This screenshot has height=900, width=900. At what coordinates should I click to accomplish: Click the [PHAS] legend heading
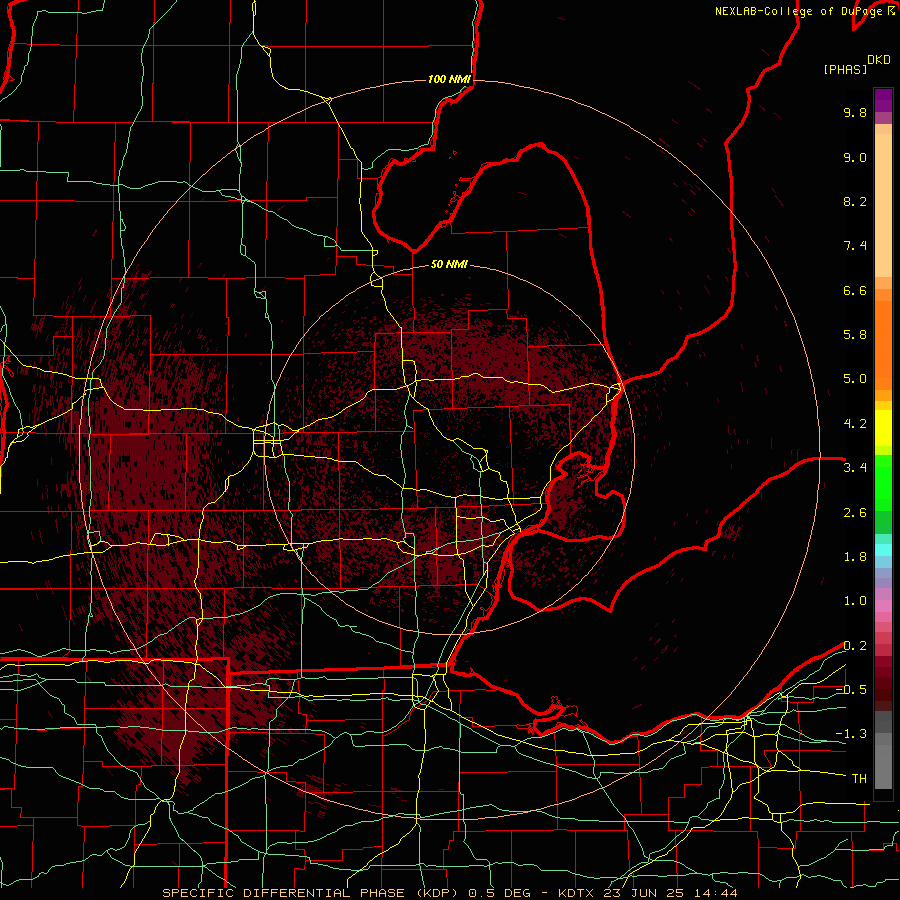click(x=845, y=70)
